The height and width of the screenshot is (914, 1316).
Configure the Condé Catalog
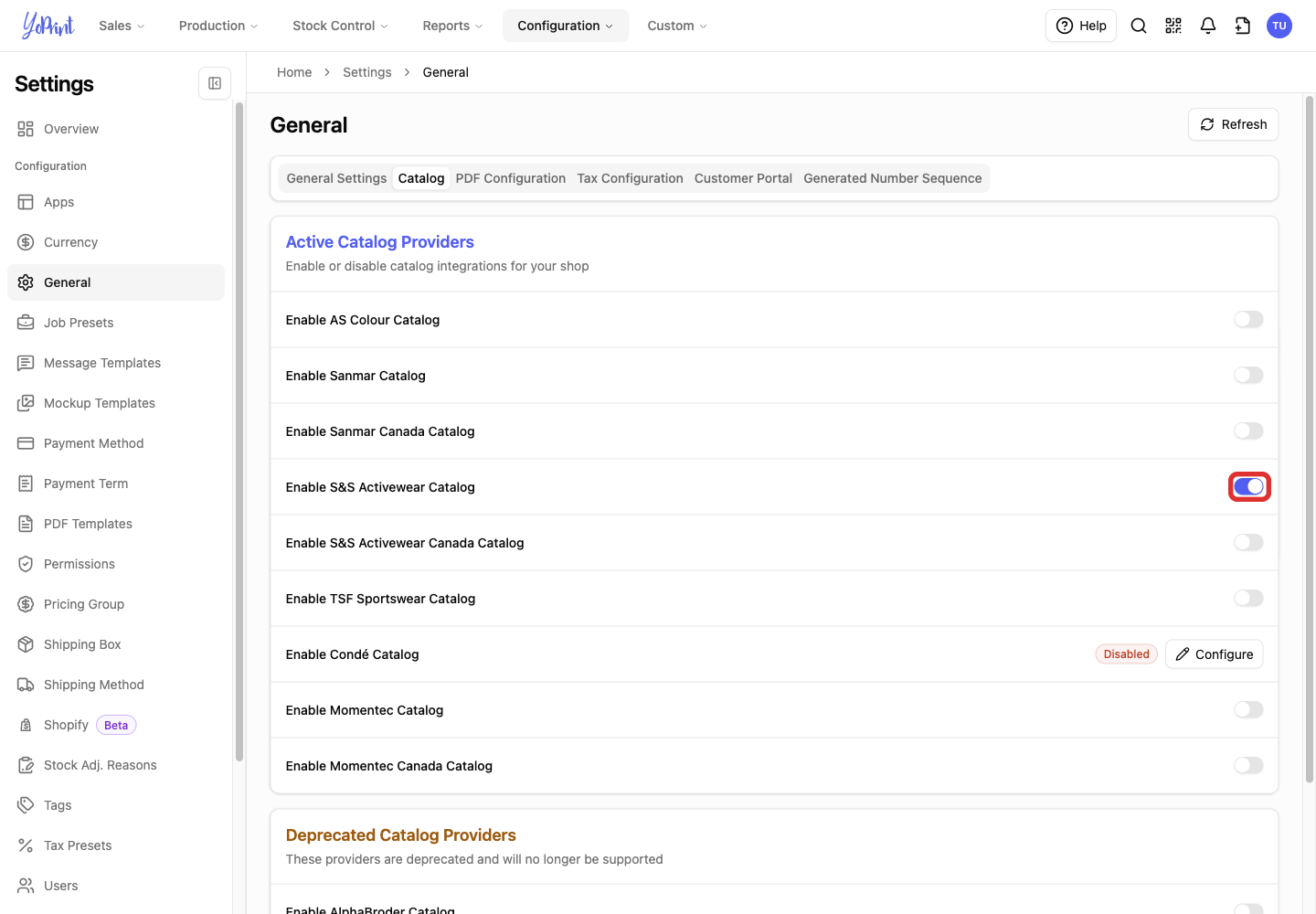click(x=1215, y=654)
